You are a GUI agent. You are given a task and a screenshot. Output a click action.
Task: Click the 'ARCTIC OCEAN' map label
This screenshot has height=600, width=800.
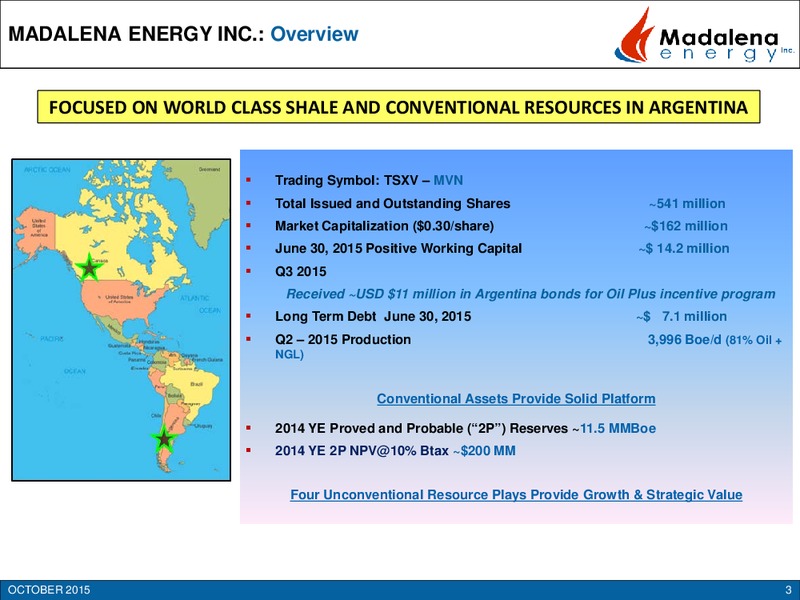coord(47,169)
